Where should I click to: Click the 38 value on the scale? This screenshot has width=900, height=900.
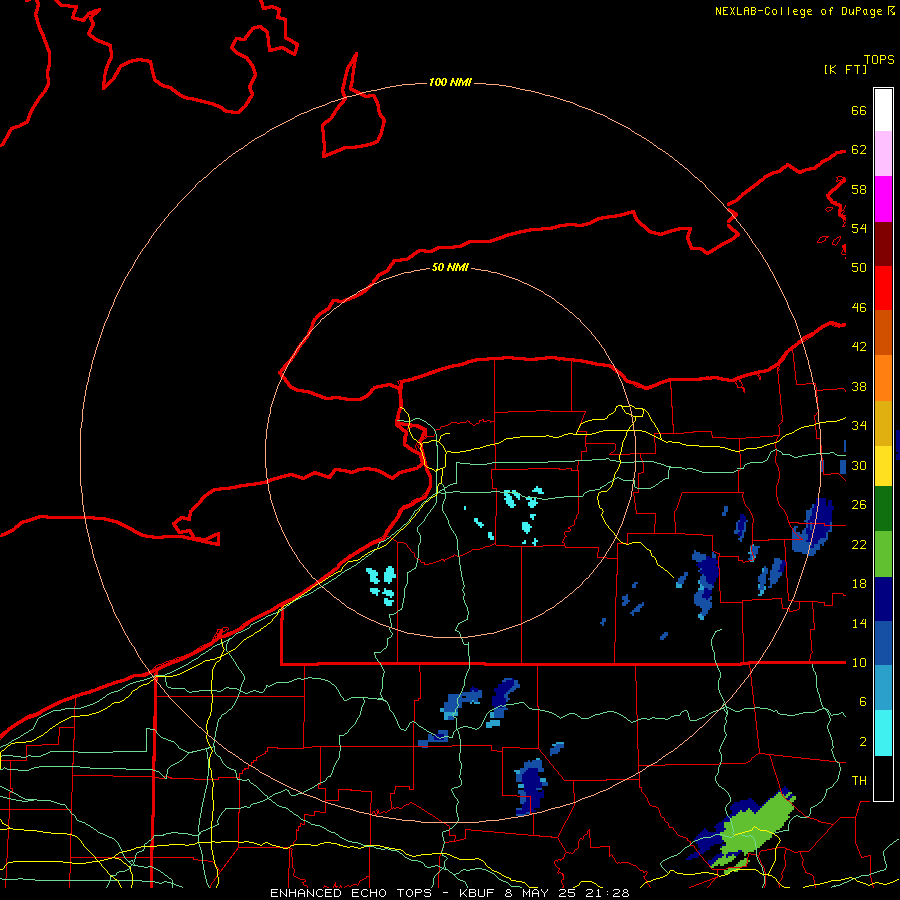(859, 387)
